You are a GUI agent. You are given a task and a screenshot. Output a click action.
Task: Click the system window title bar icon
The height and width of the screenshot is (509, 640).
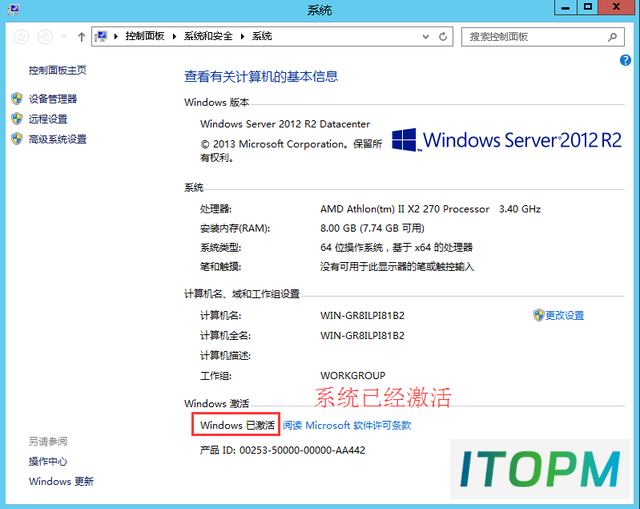(13, 9)
